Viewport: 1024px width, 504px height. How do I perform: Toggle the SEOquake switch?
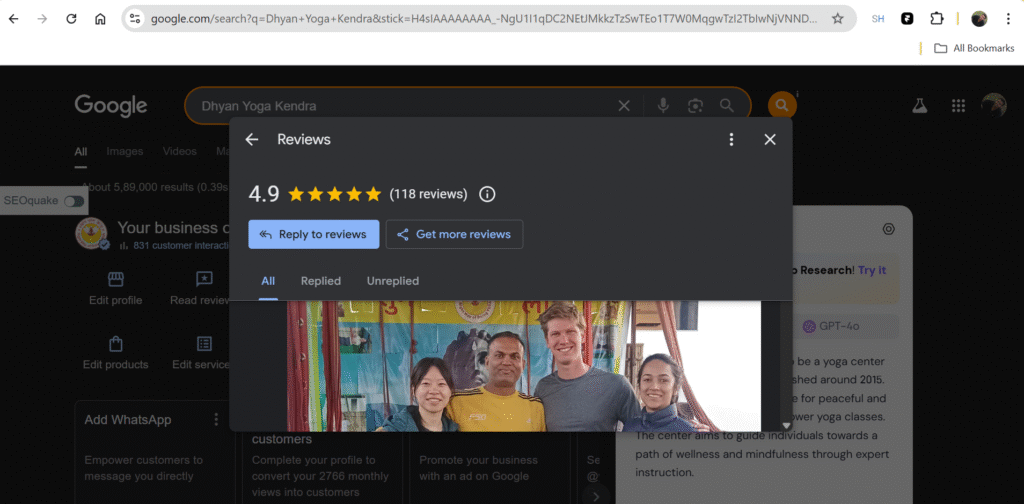pos(74,201)
